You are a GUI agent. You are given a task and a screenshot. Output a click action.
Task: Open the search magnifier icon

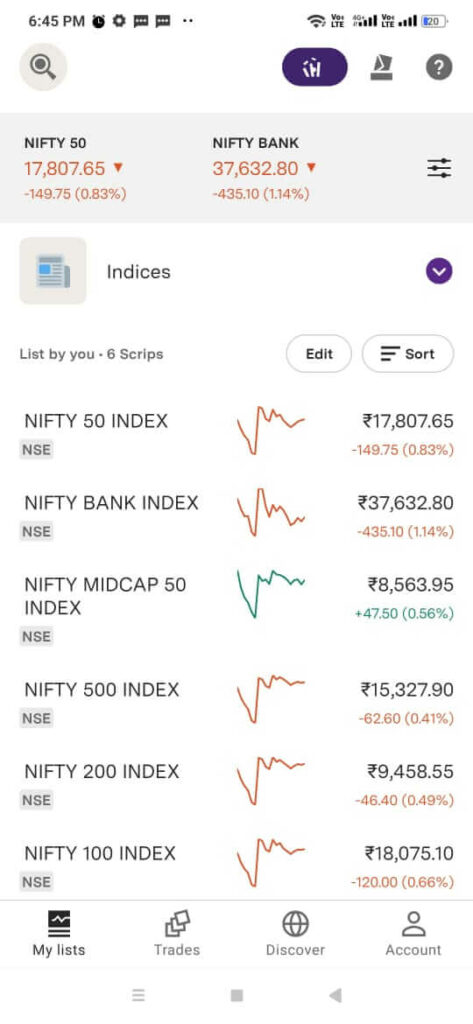[43, 67]
